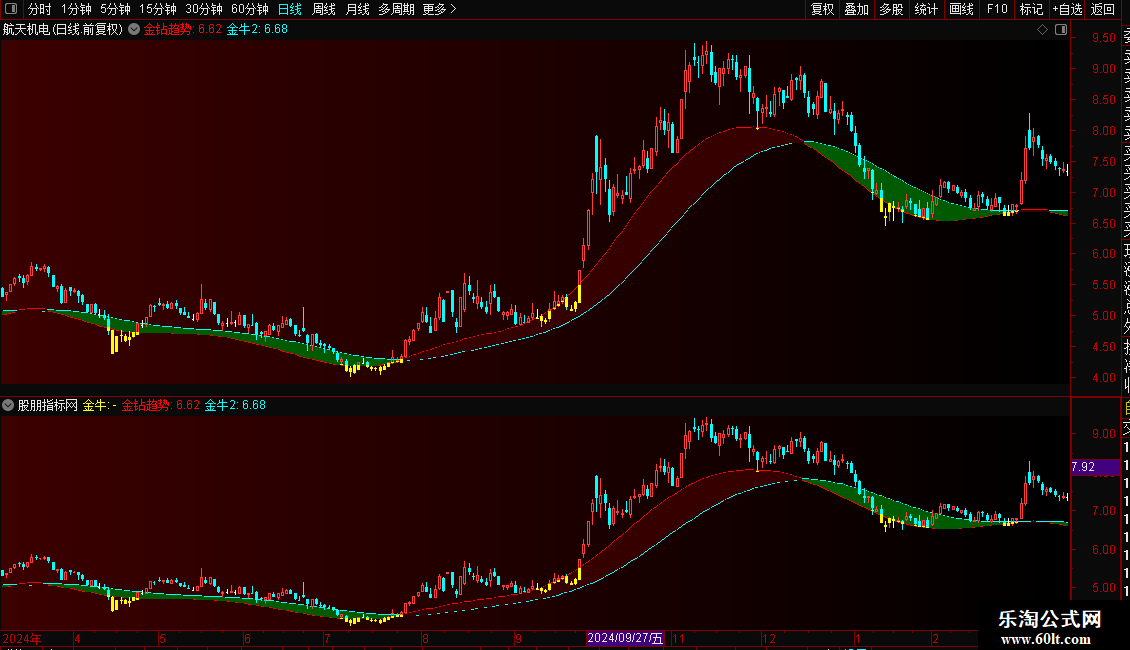The height and width of the screenshot is (650, 1130).
Task: Click 金牛2: 6.68 in sub-chart header
Action: click(235, 406)
